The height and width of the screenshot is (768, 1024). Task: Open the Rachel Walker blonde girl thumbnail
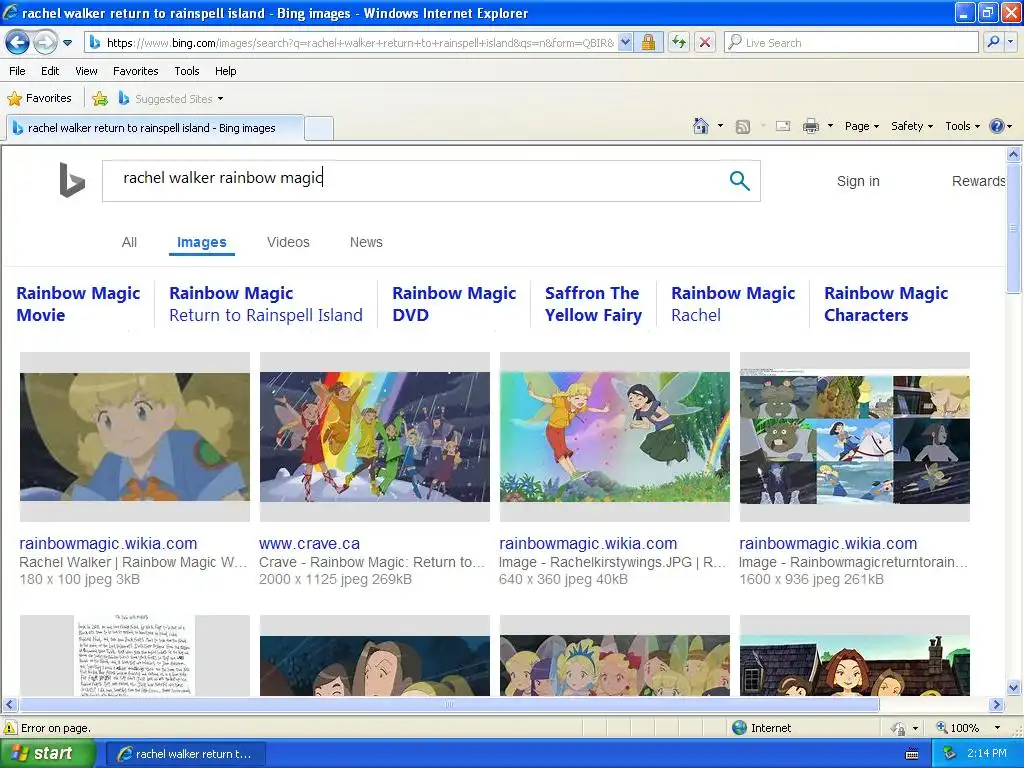point(135,437)
